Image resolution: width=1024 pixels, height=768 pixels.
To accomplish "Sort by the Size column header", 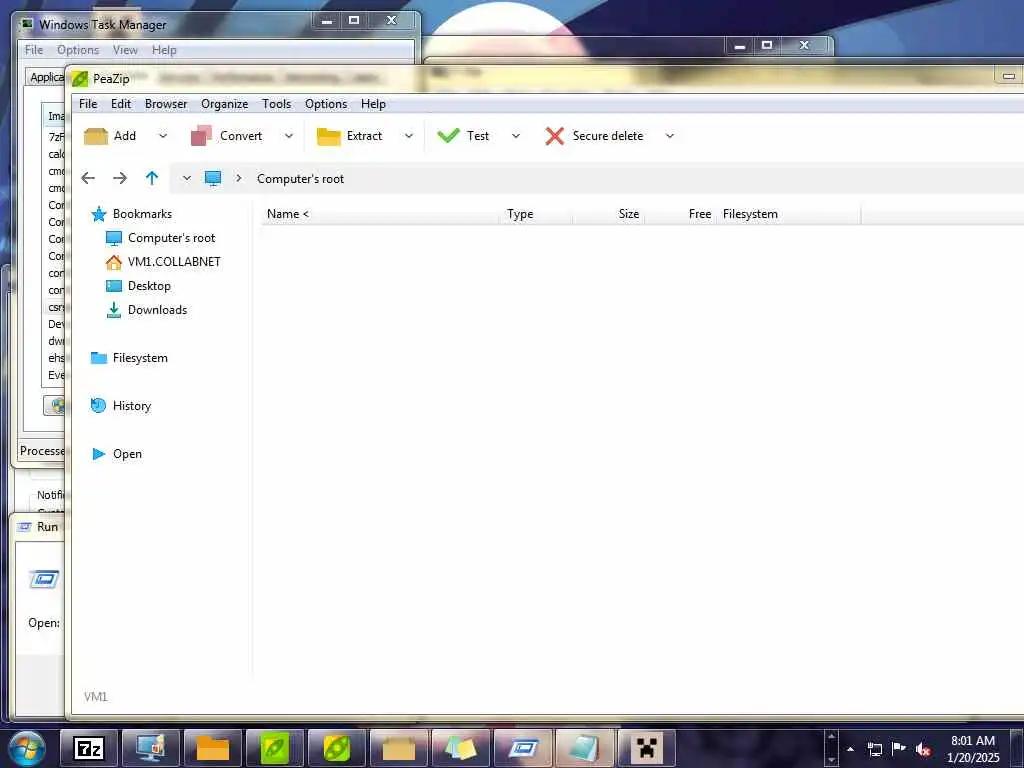I will coord(609,214).
